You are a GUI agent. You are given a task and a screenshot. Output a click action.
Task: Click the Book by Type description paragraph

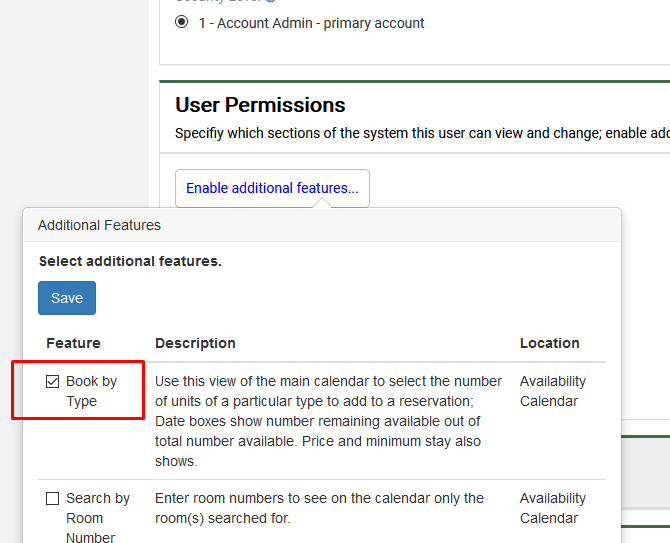click(329, 421)
